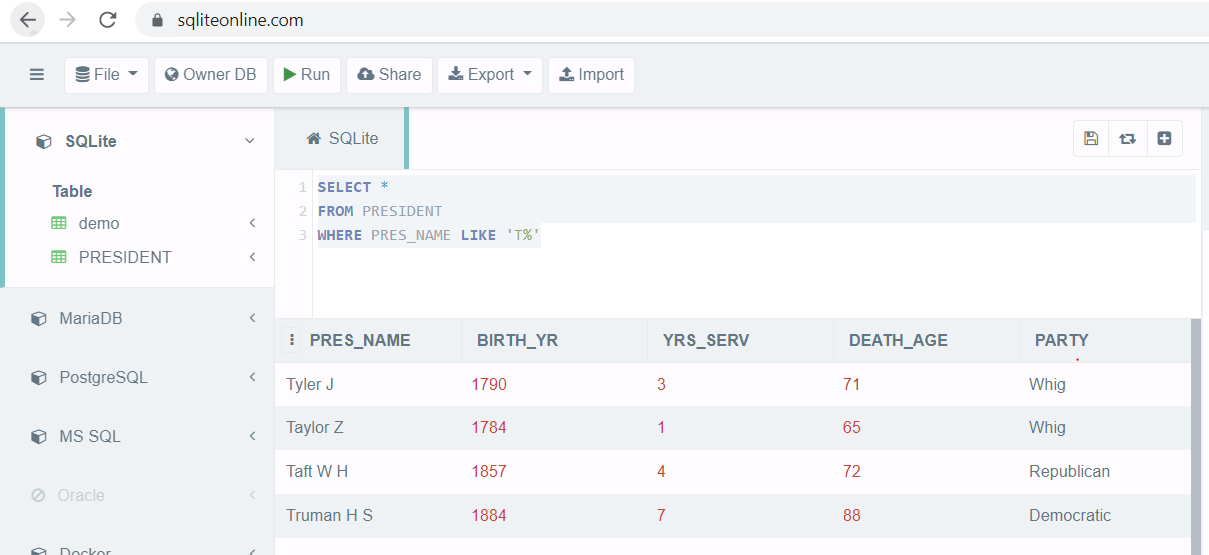
Task: Switch to the SQLite editor tab
Action: pyautogui.click(x=342, y=139)
